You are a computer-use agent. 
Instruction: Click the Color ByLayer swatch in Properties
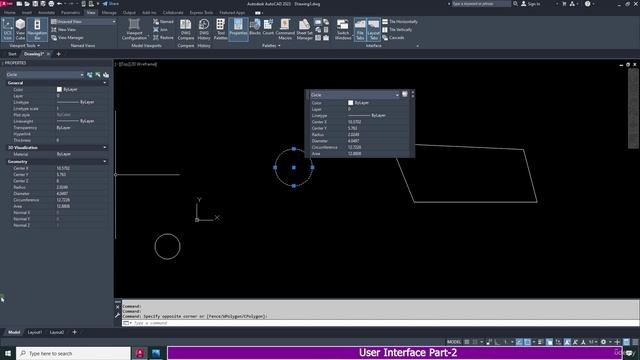click(x=59, y=89)
